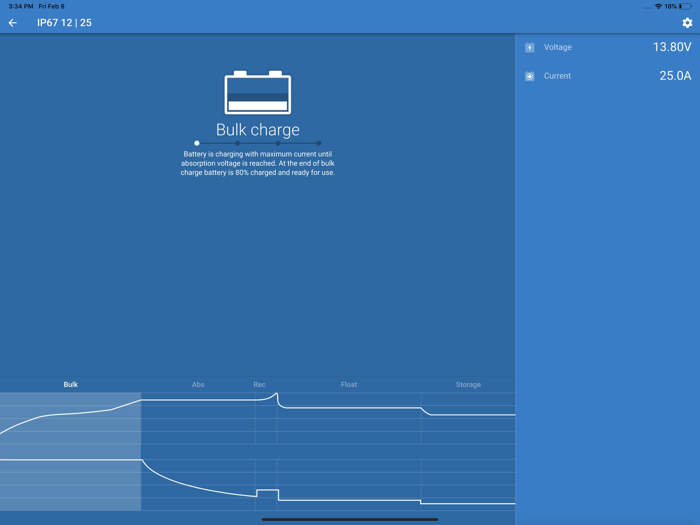Viewport: 700px width, 525px height.
Task: Select the Abs stage label on chart
Action: (x=198, y=384)
